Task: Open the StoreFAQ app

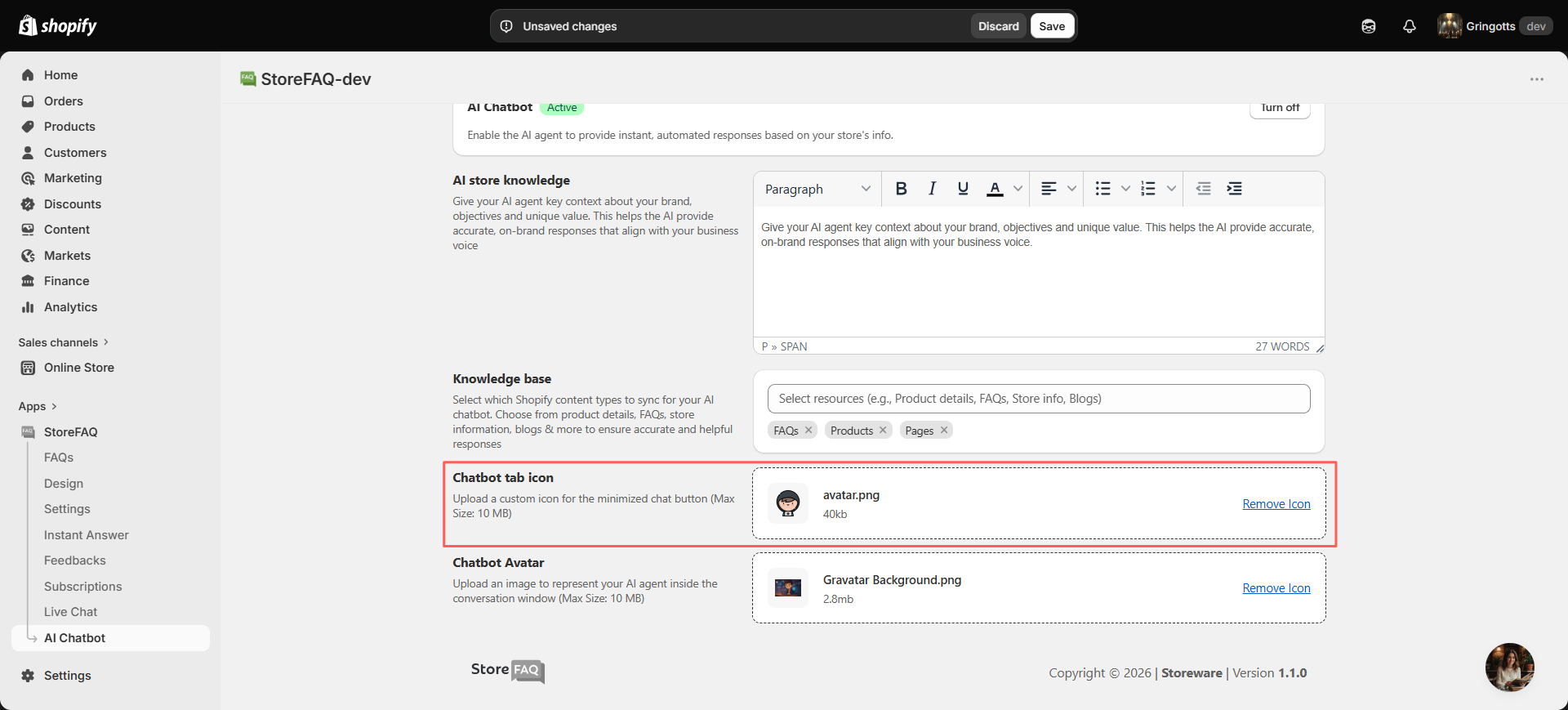Action: [110, 432]
